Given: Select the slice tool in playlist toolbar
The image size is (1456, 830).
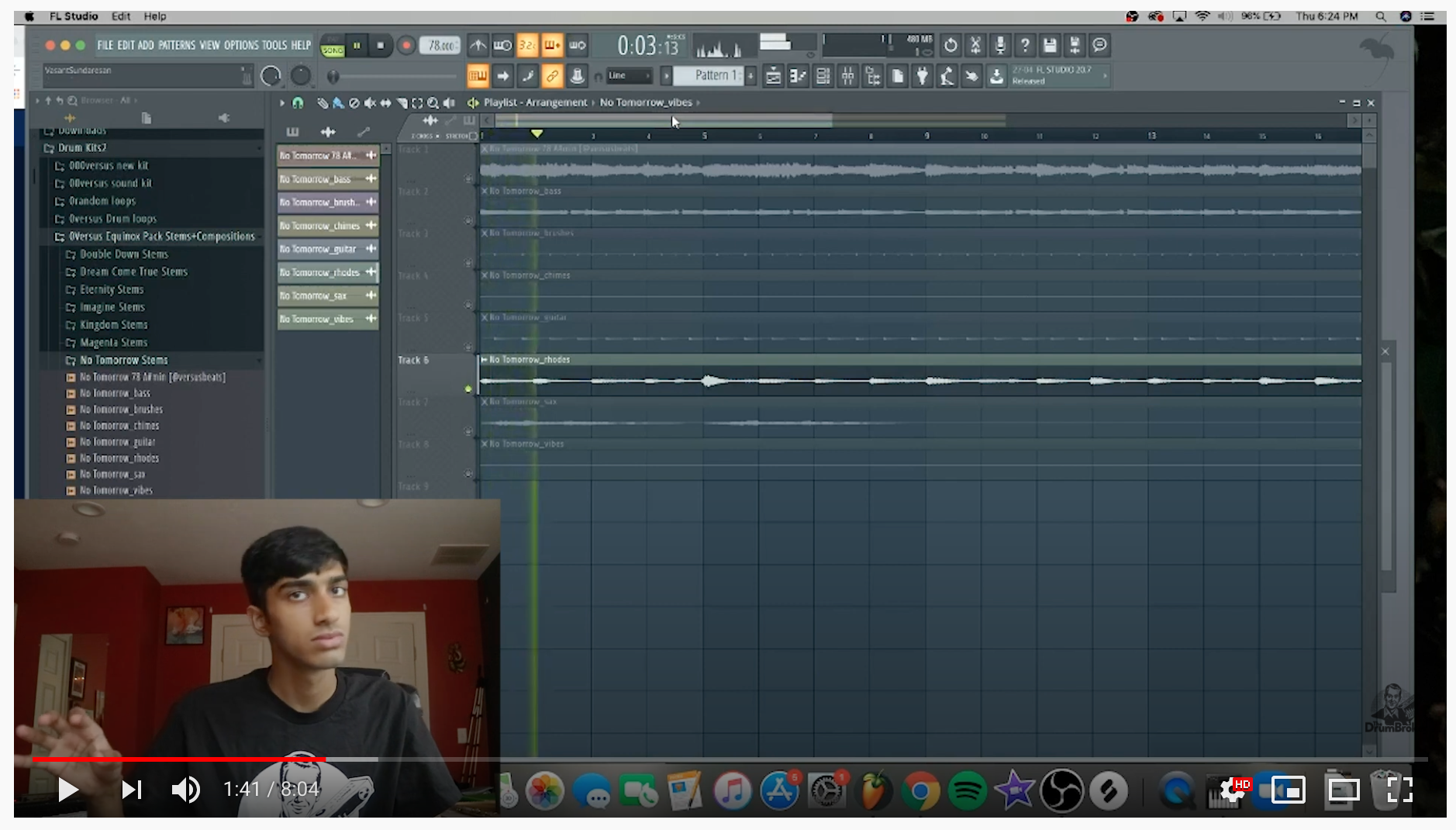Looking at the screenshot, I should point(402,102).
